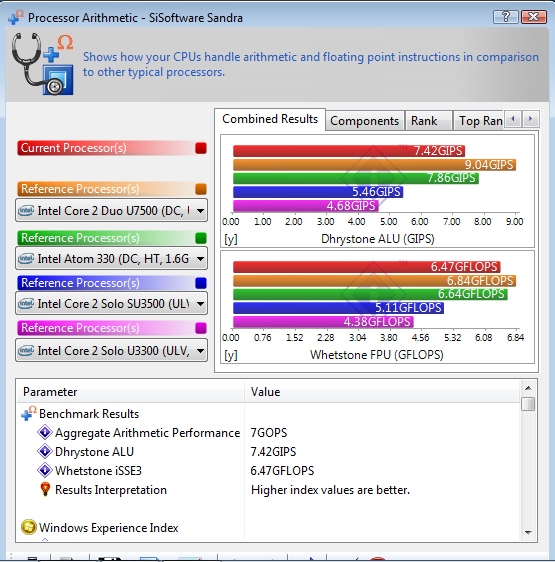Click the 5.11GFLOPS blue bar
The width and height of the screenshot is (555, 562).
(x=338, y=308)
